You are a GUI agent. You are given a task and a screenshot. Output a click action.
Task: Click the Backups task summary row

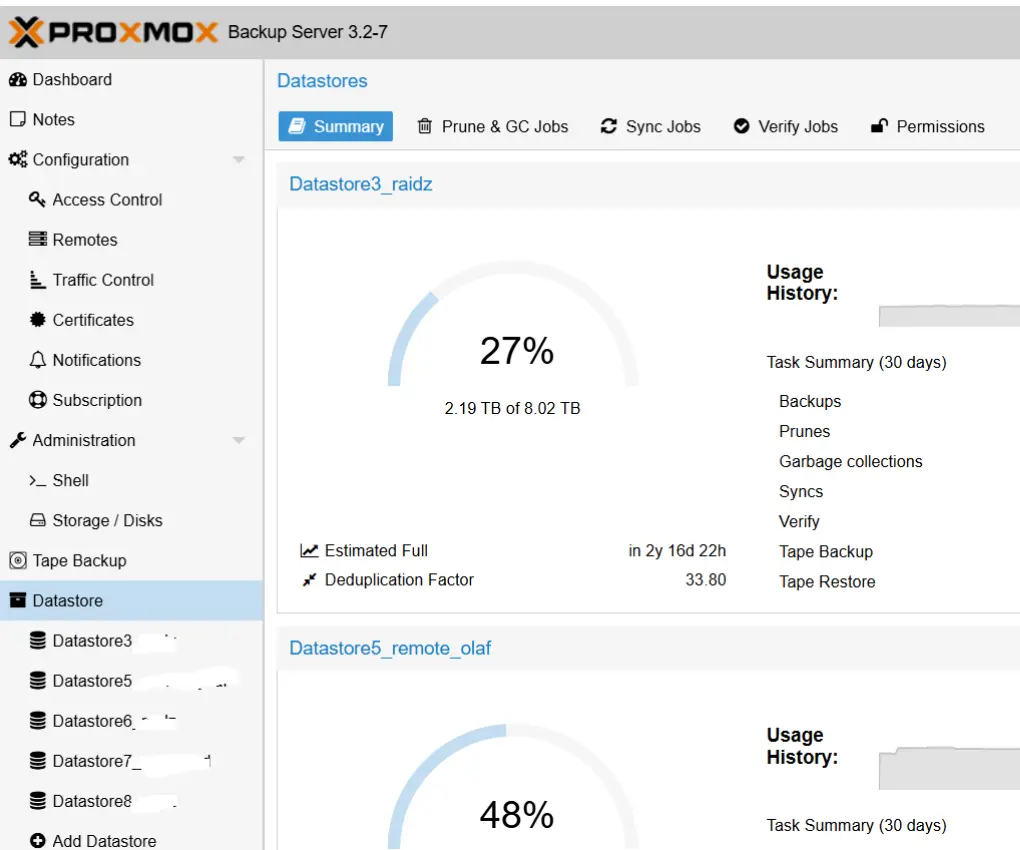[x=810, y=401]
